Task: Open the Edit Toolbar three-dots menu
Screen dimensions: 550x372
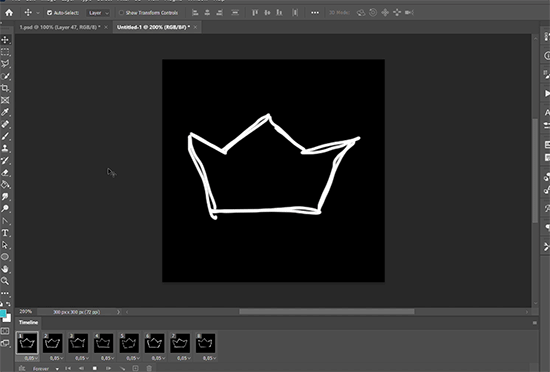Action: coord(5,293)
